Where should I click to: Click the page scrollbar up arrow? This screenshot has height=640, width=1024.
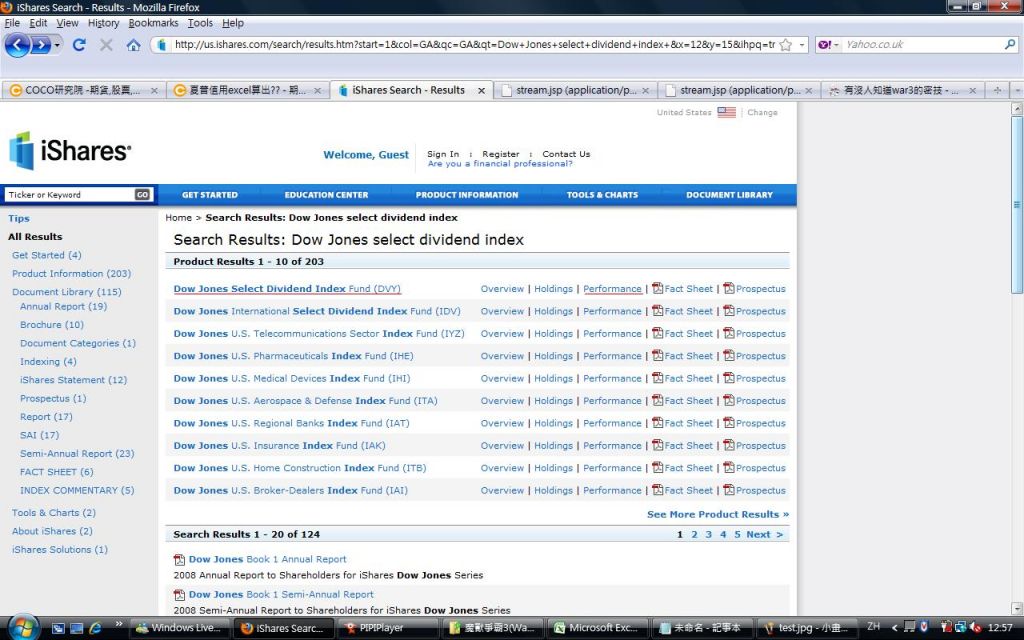1017,109
